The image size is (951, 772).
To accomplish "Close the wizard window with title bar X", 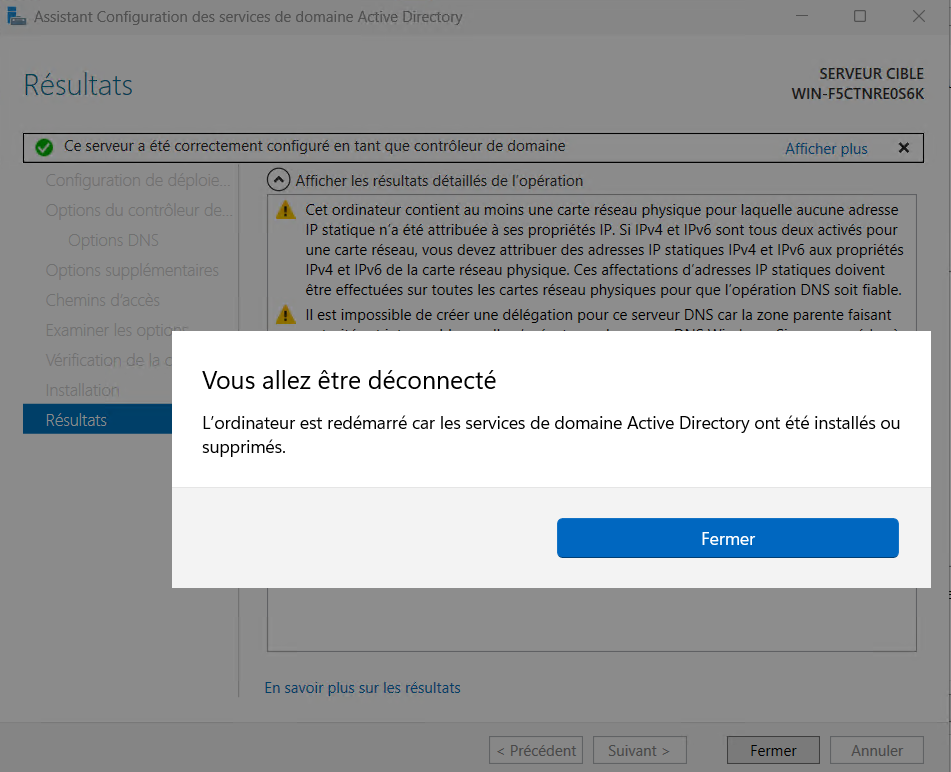I will 919,16.
